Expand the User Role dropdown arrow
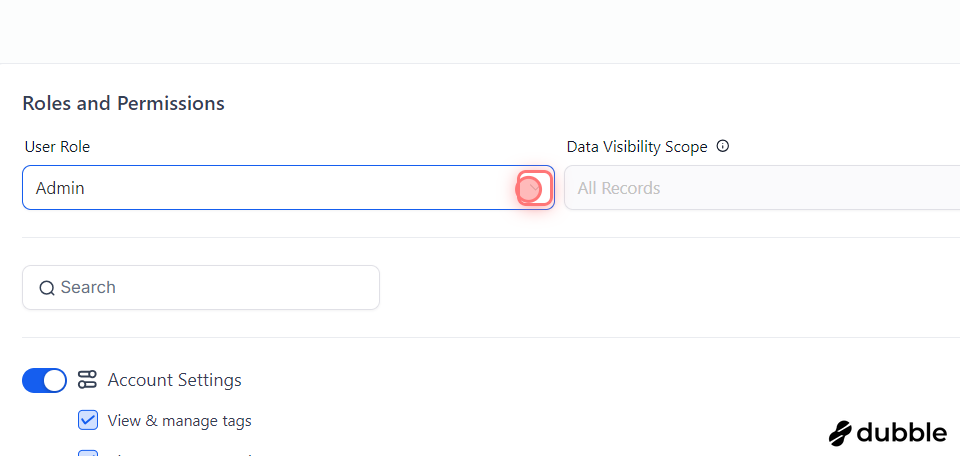The image size is (960, 456). (x=535, y=188)
